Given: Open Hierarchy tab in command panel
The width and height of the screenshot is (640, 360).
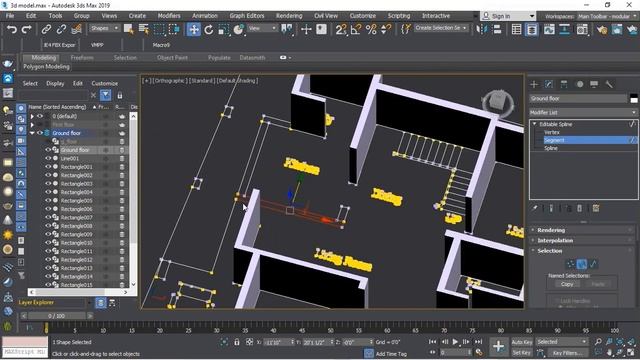Looking at the screenshot, I should [564, 84].
